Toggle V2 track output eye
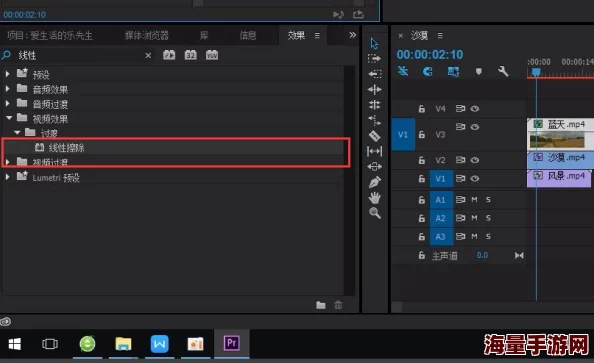594x363 pixels. click(x=475, y=160)
